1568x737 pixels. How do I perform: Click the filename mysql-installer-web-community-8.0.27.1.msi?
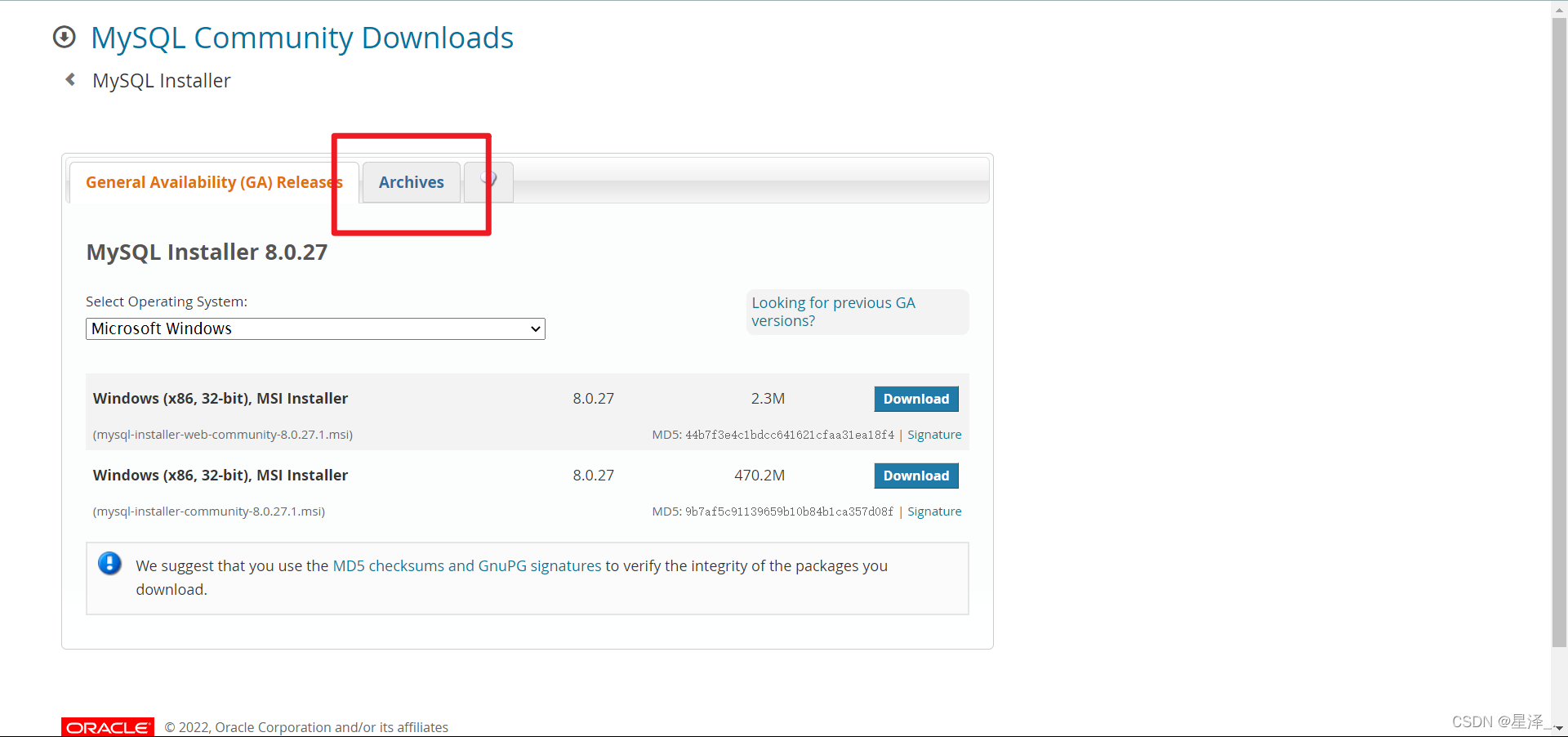(223, 435)
